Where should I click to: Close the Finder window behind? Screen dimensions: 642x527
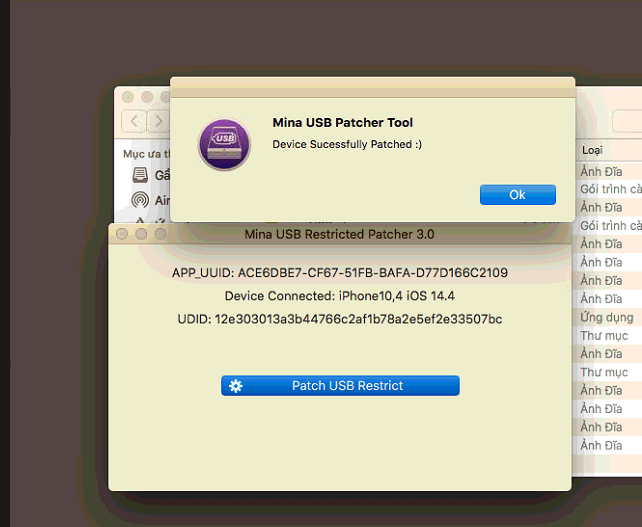(x=128, y=97)
